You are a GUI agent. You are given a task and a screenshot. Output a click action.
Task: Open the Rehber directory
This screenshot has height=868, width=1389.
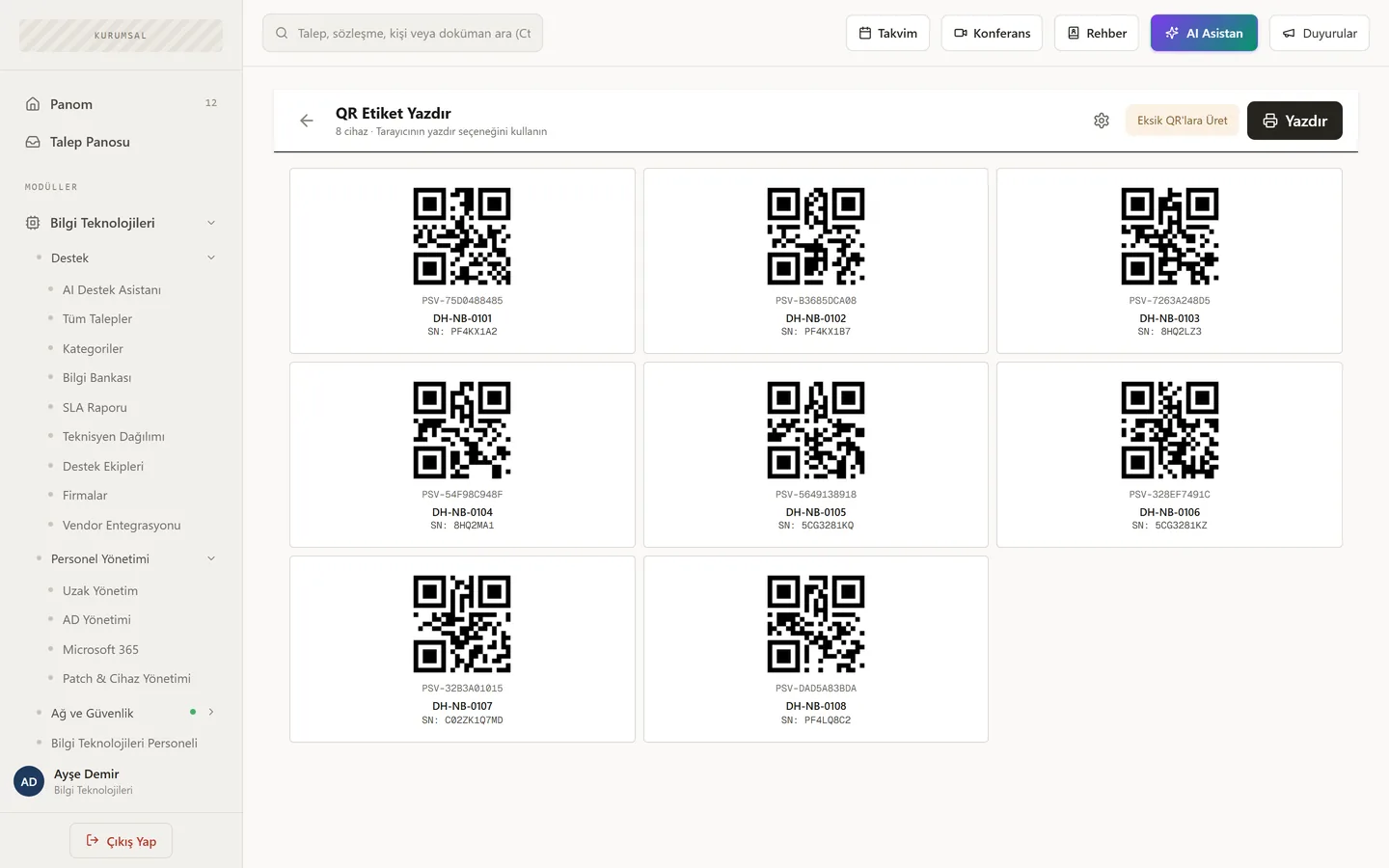click(1097, 33)
